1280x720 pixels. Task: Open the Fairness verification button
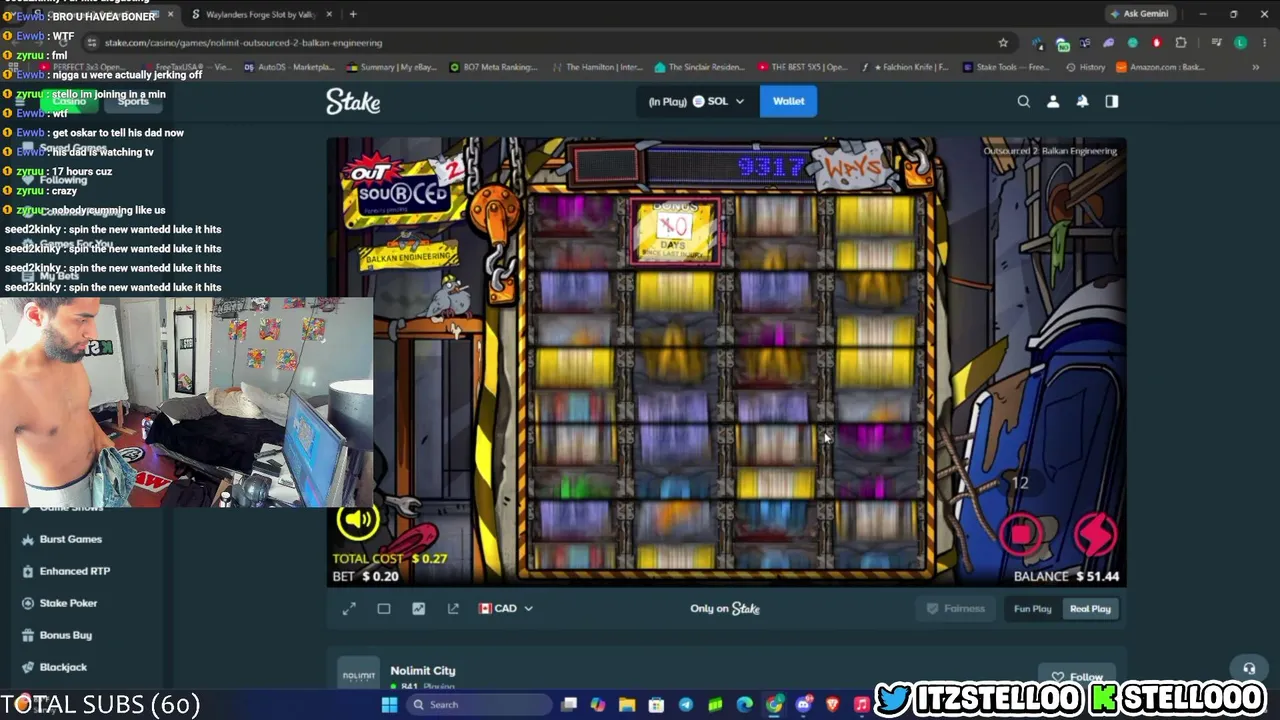[x=956, y=609]
